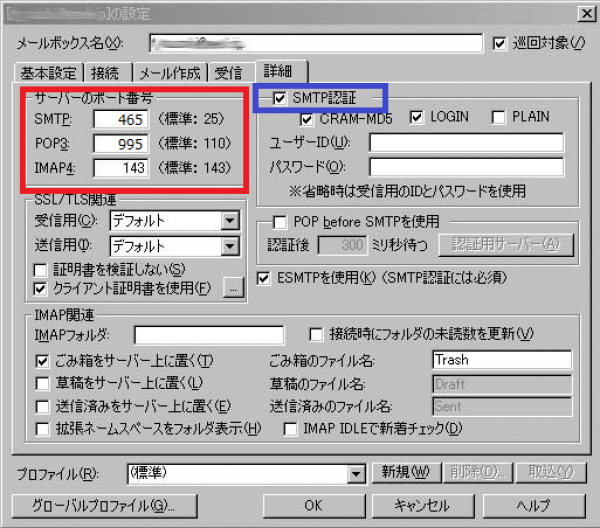Toggle the 巡回対象 checkbox
The width and height of the screenshot is (600, 528).
click(x=500, y=44)
